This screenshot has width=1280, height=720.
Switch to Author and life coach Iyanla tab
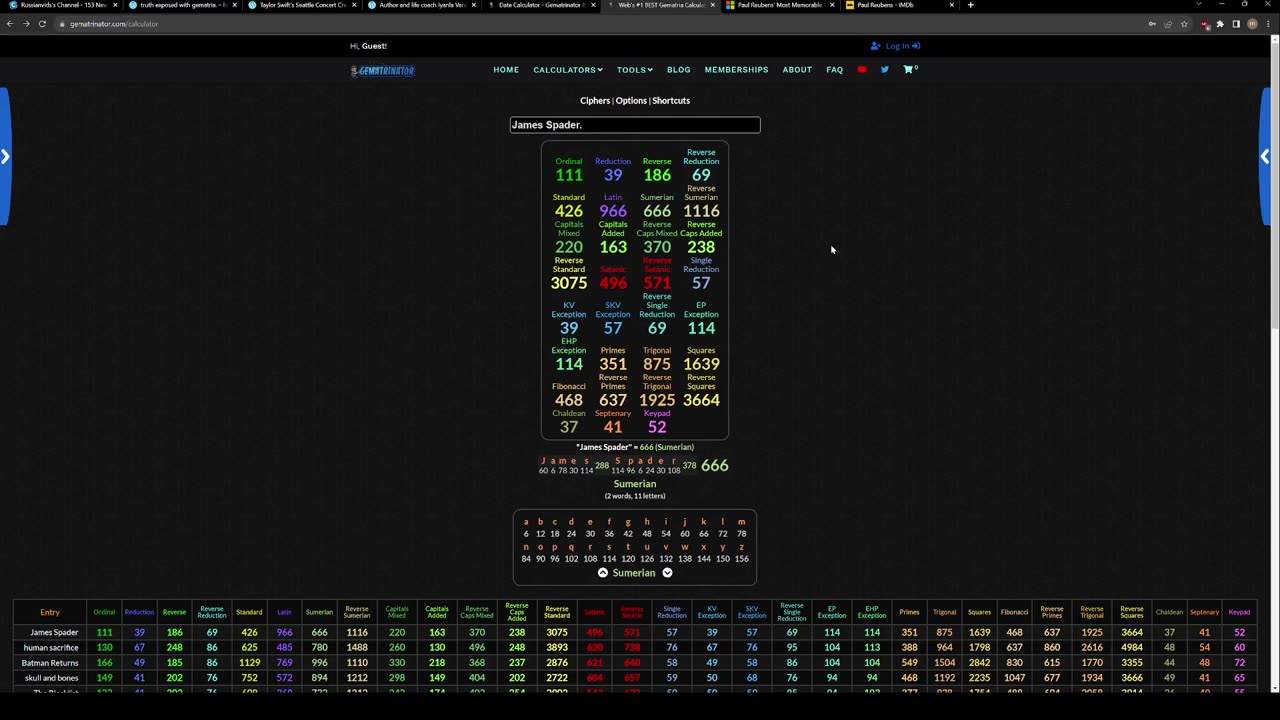[422, 5]
